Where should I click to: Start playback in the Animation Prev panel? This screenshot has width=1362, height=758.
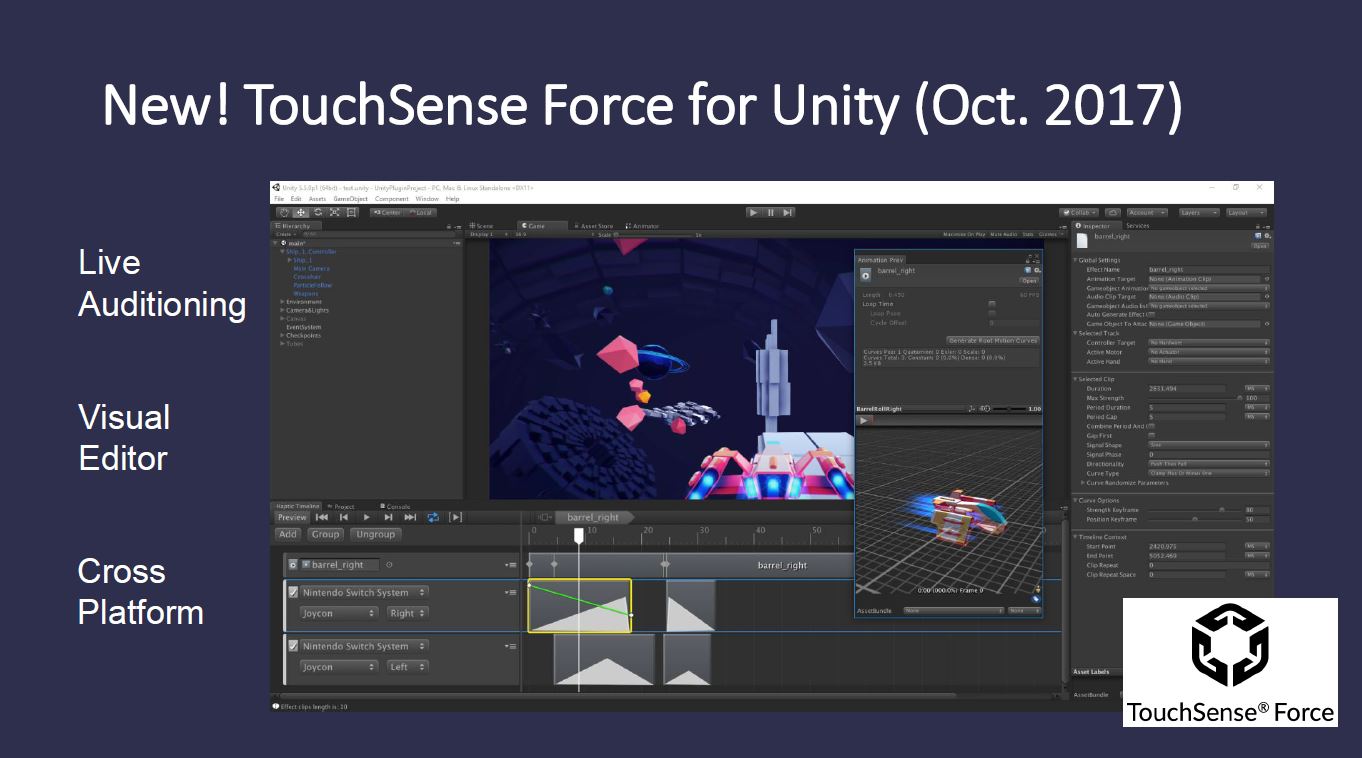pyautogui.click(x=864, y=421)
